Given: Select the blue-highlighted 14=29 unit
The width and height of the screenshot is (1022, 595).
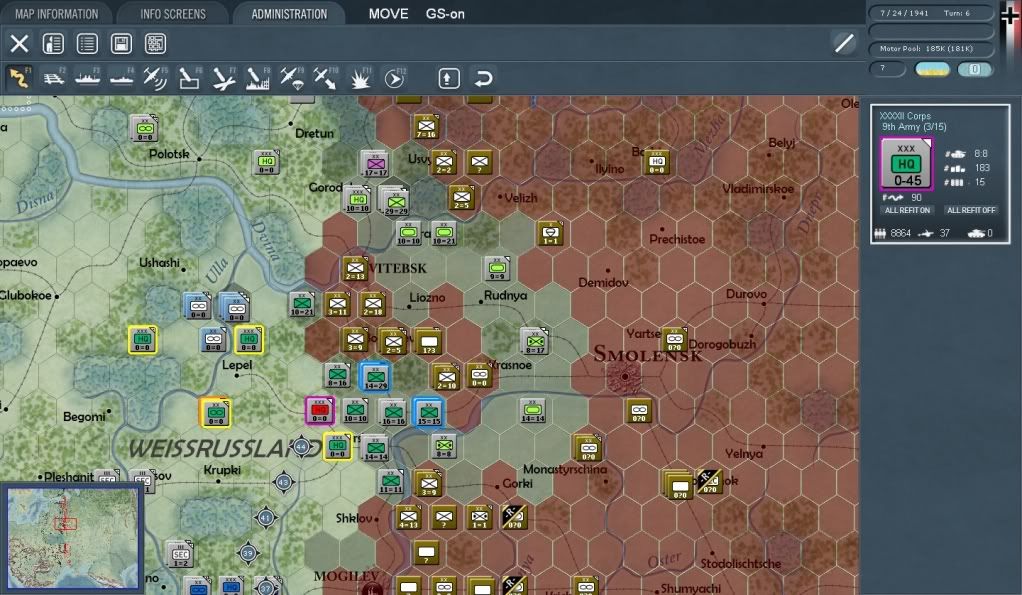Looking at the screenshot, I should point(375,377).
